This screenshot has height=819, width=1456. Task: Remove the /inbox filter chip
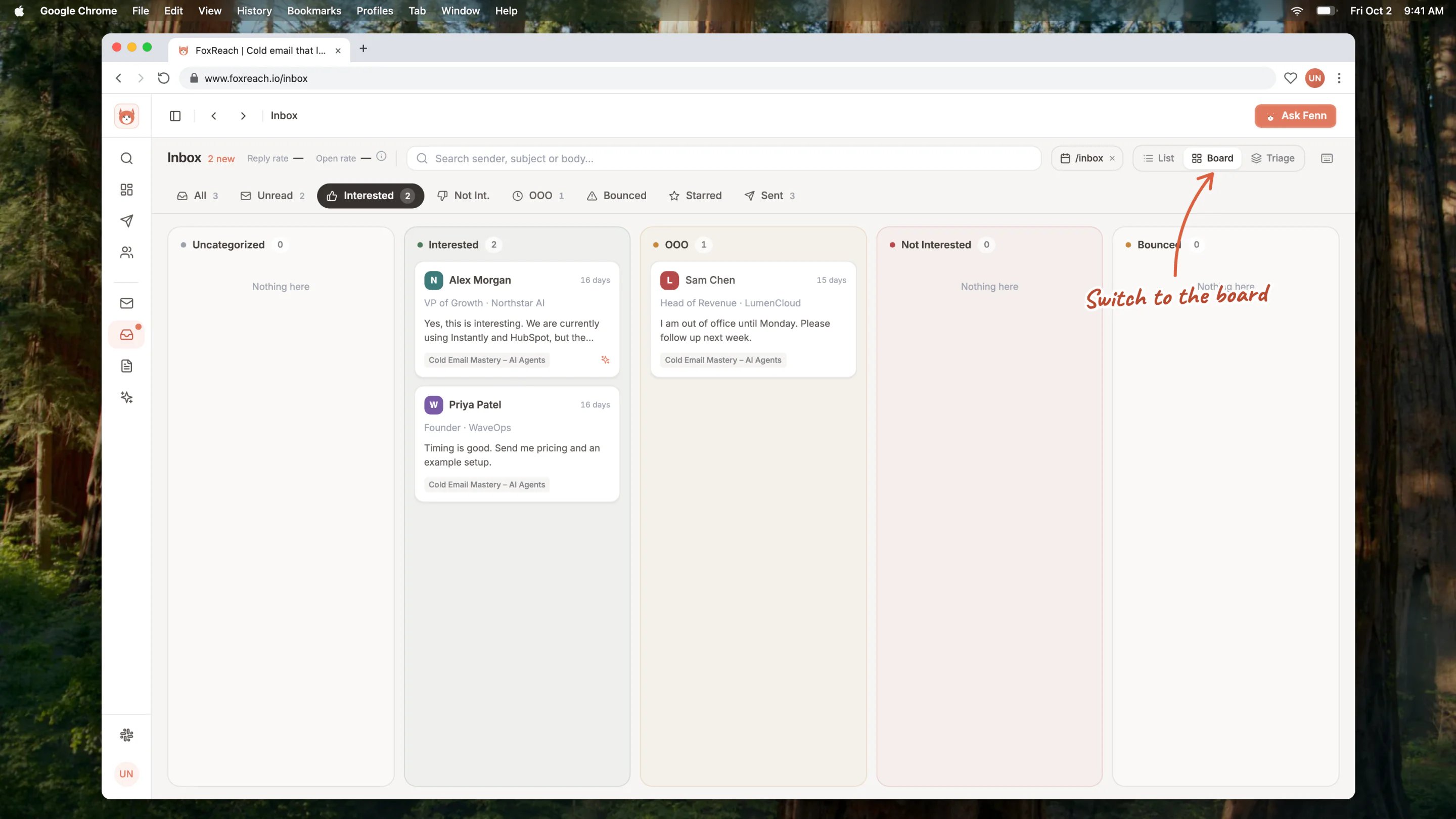coord(1112,158)
